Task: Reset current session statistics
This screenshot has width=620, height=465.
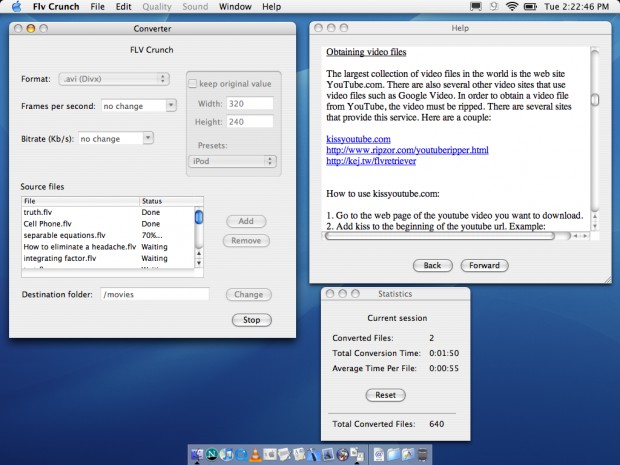Action: (386, 395)
